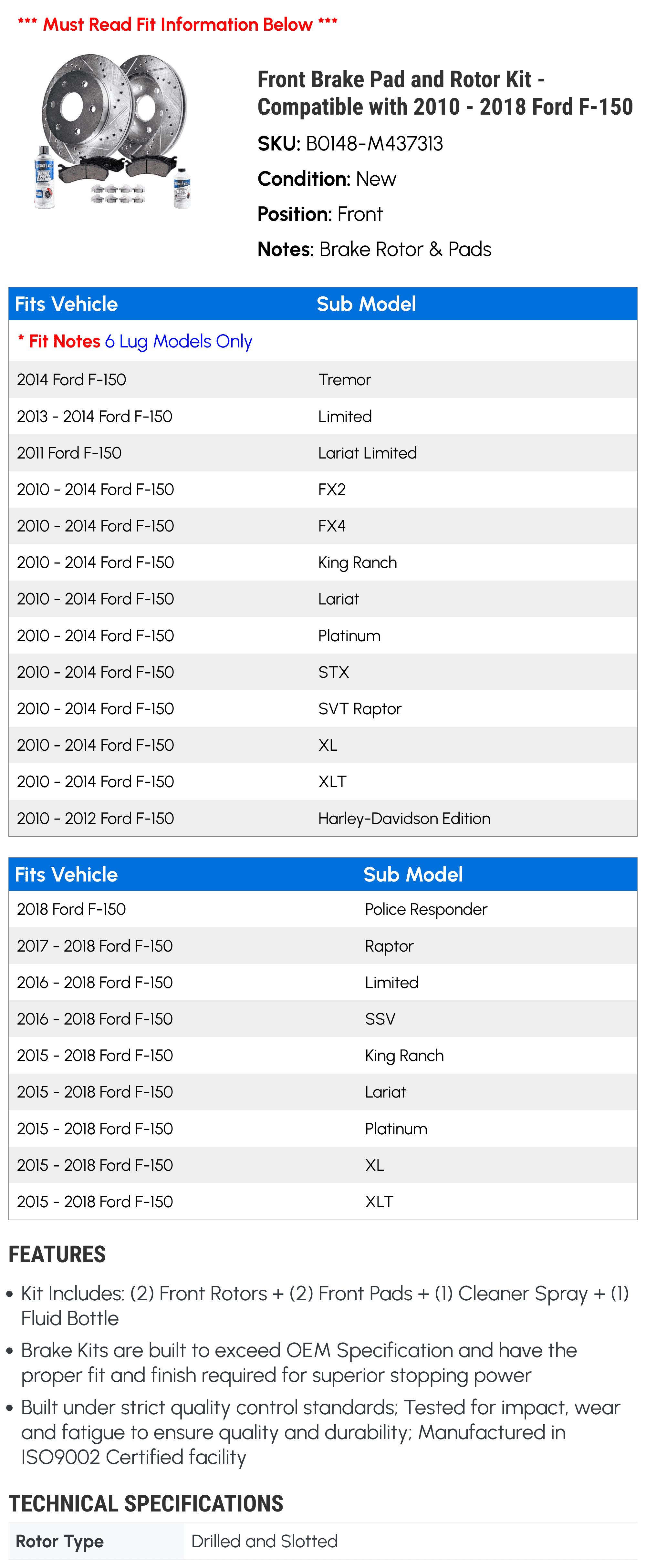Screen dimensions: 646x1568
Task: Select the SVT Raptor sub model row
Action: coord(323,708)
